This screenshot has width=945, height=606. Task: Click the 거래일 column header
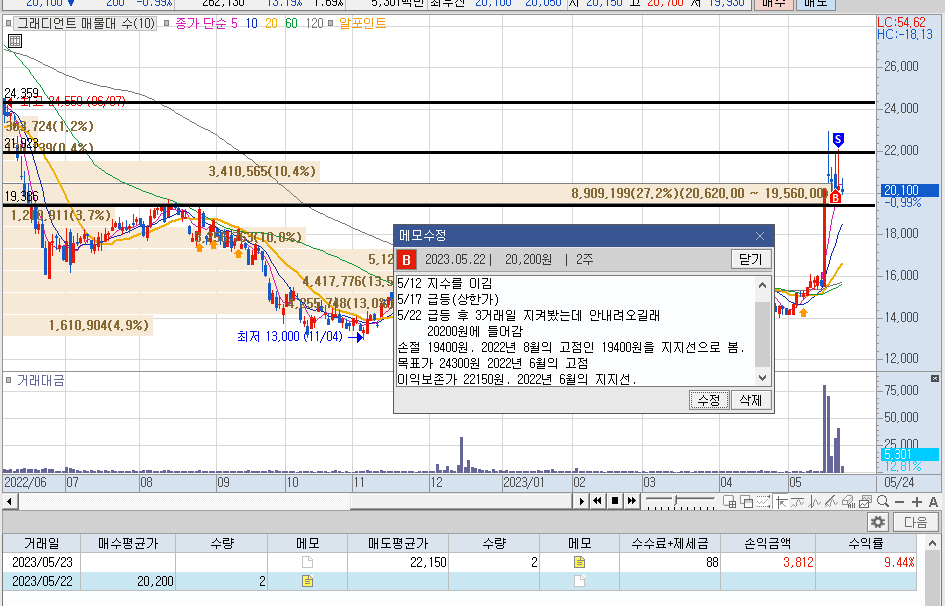coord(42,543)
